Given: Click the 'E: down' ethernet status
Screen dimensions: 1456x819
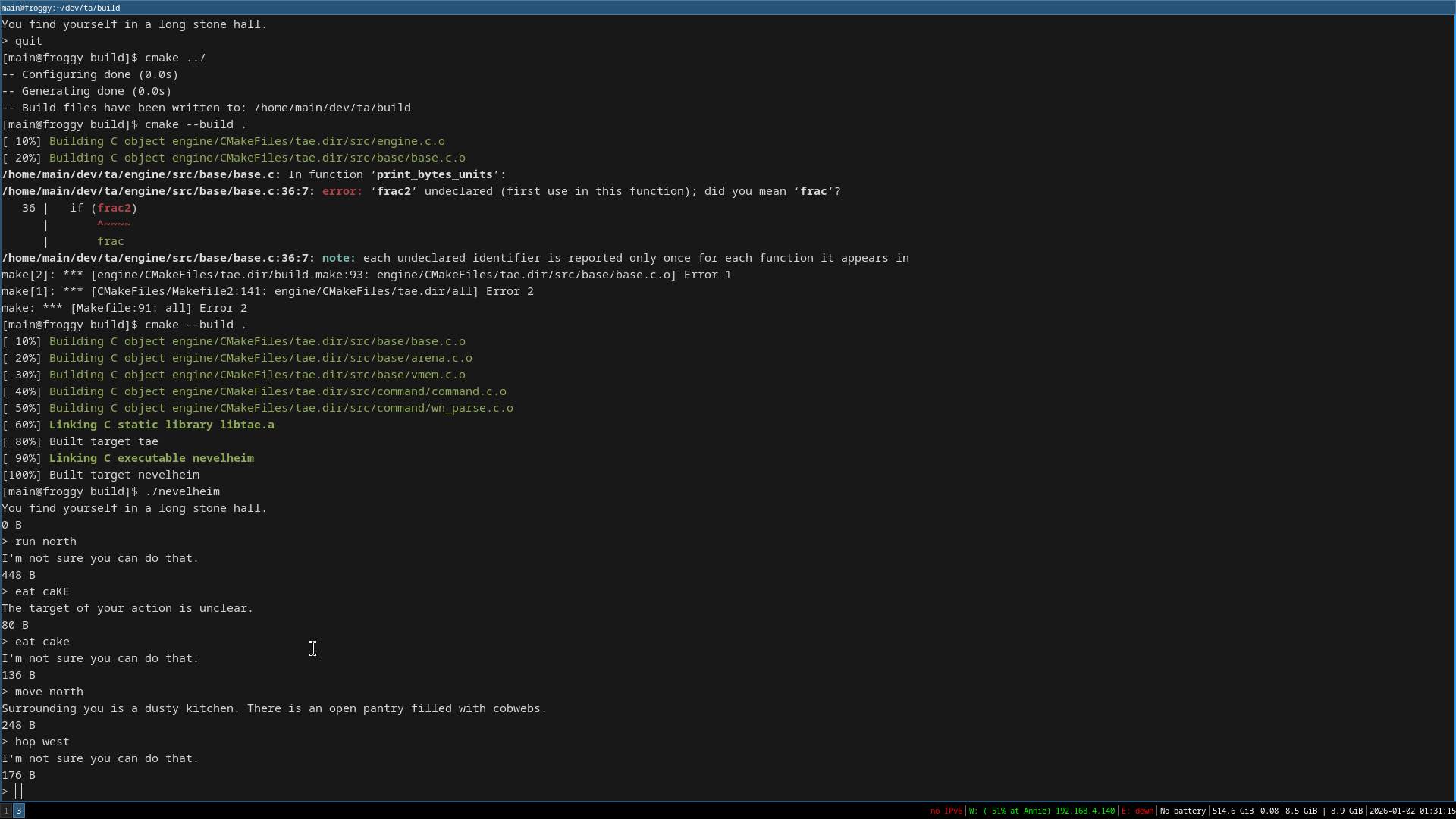Looking at the screenshot, I should coord(1137,811).
